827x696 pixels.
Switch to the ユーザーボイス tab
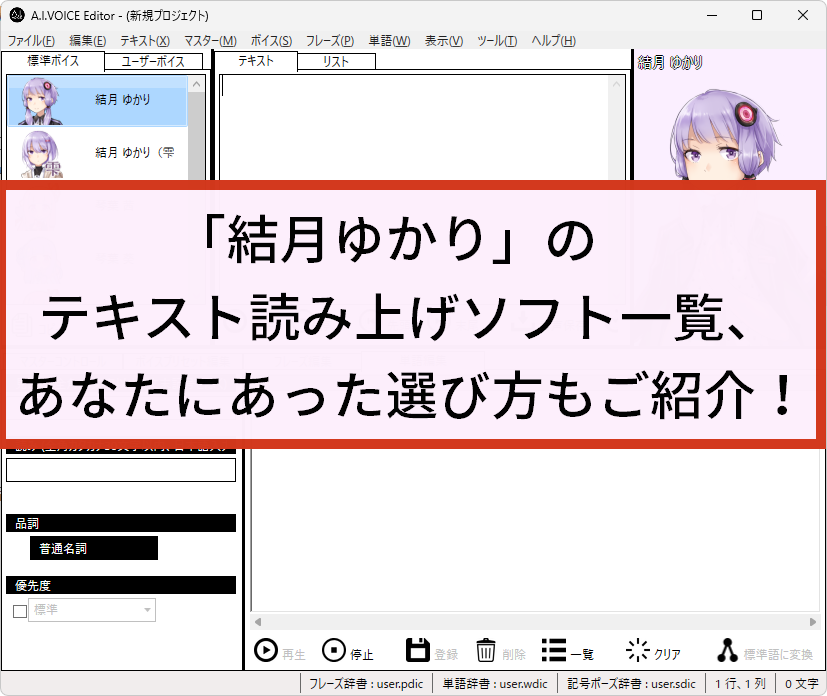click(x=153, y=62)
